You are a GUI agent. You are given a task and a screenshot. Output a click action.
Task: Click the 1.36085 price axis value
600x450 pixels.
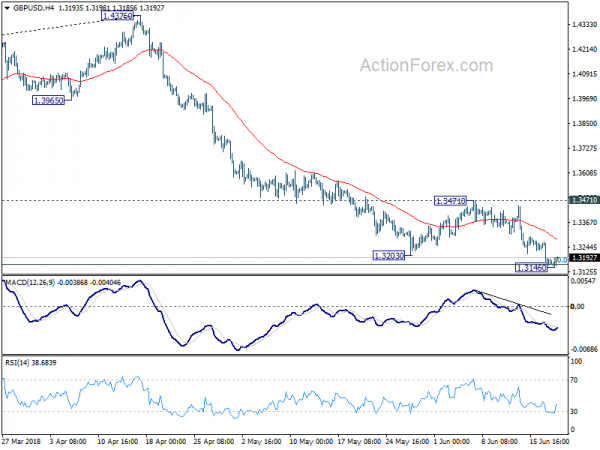584,173
